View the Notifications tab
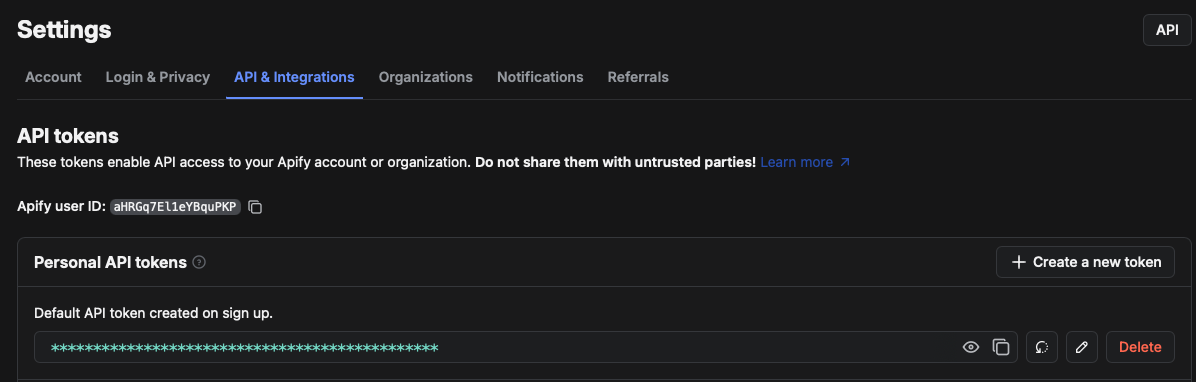Image resolution: width=1196 pixels, height=382 pixels. (x=540, y=77)
